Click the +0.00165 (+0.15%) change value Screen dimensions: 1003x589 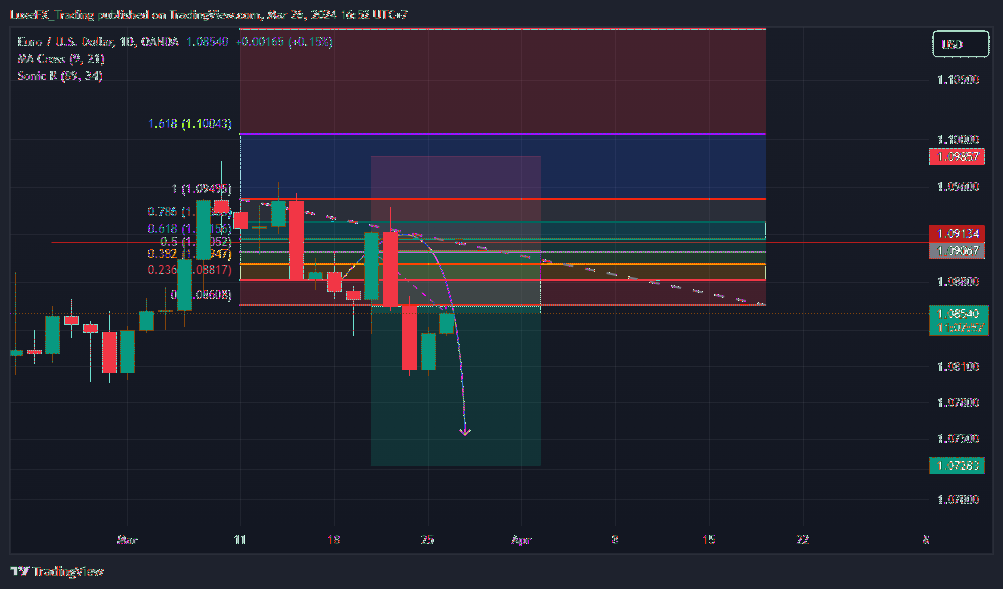point(284,42)
